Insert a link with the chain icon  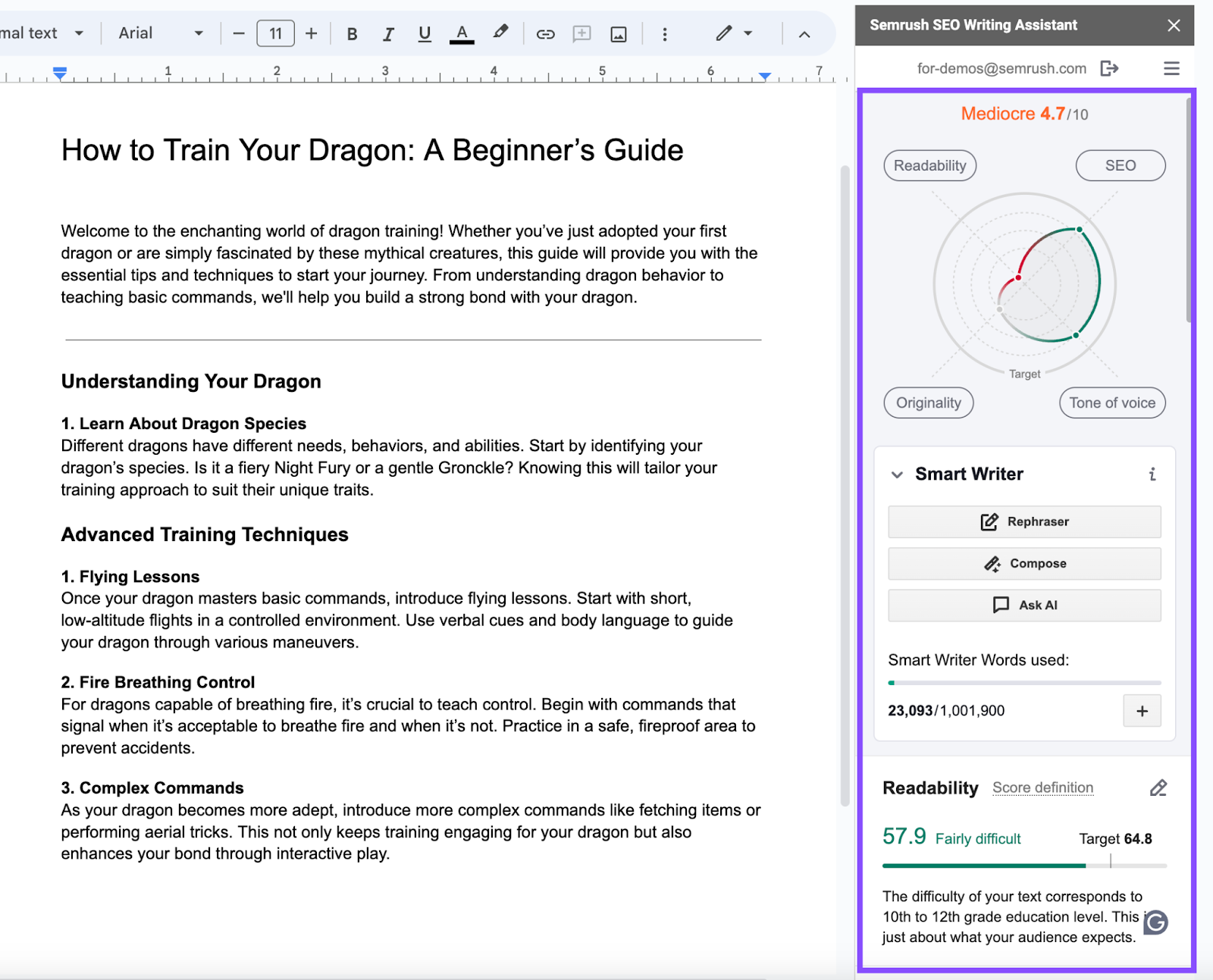pyautogui.click(x=545, y=34)
